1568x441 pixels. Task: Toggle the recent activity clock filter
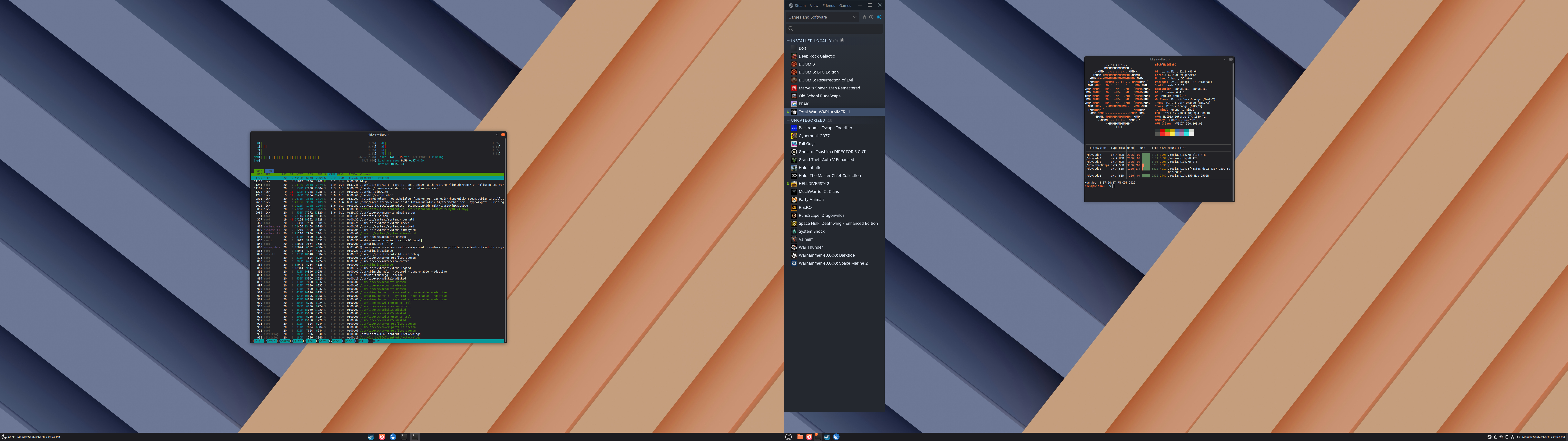coord(872,17)
